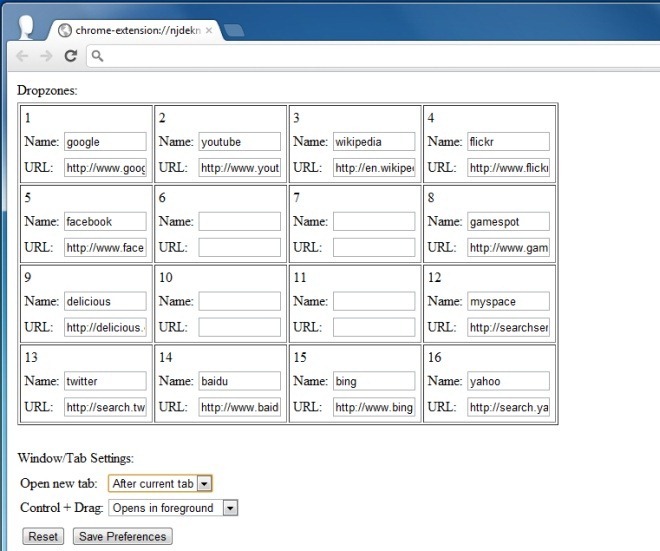Click the browser Forward arrow
Viewport: 660px width, 551px height.
tap(46, 56)
